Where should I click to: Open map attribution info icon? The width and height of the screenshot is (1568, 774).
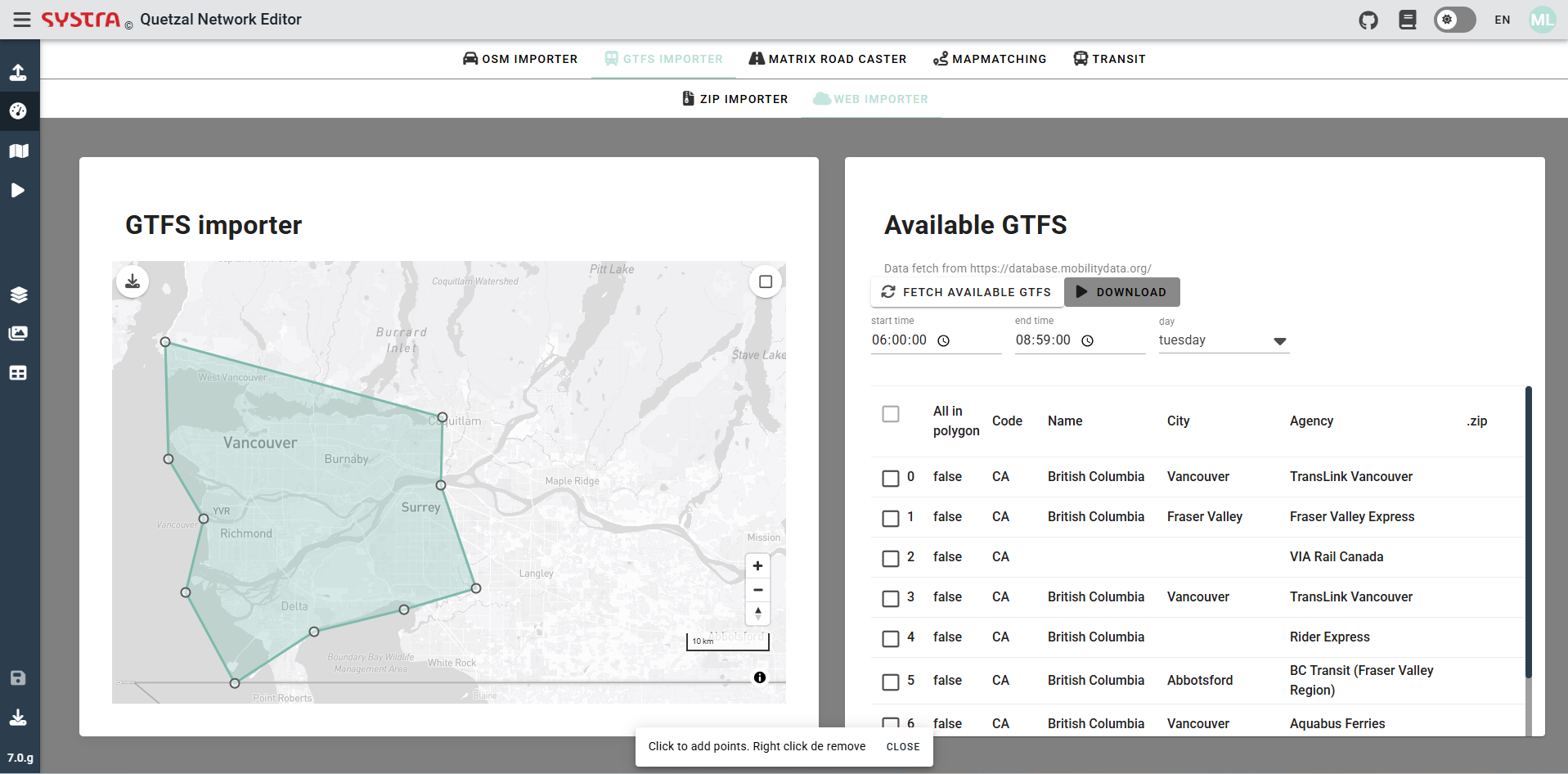tap(760, 677)
